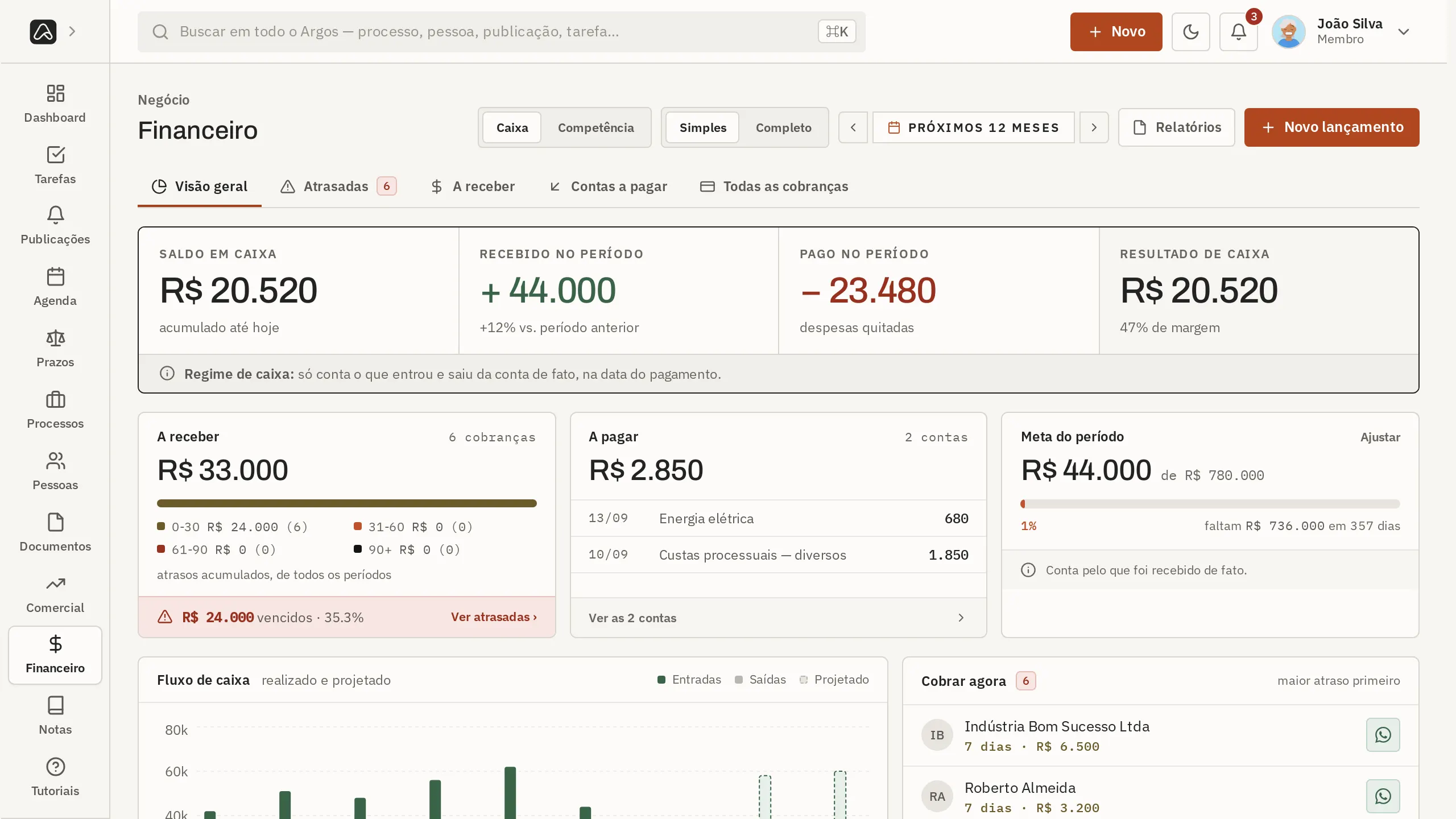Go to next period arrow
This screenshot has height=819, width=1456.
tap(1094, 127)
